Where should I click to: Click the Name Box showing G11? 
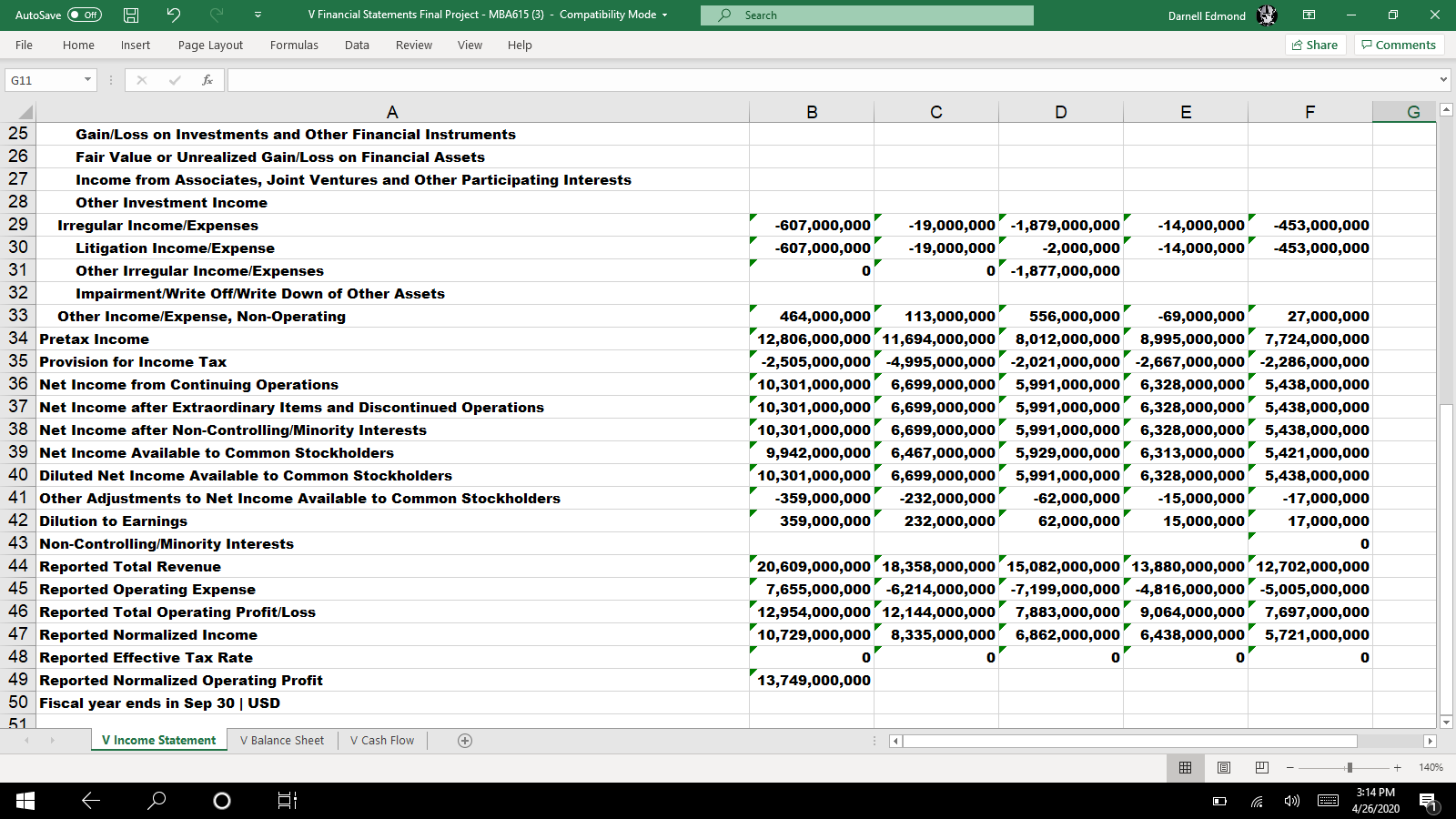coord(43,80)
